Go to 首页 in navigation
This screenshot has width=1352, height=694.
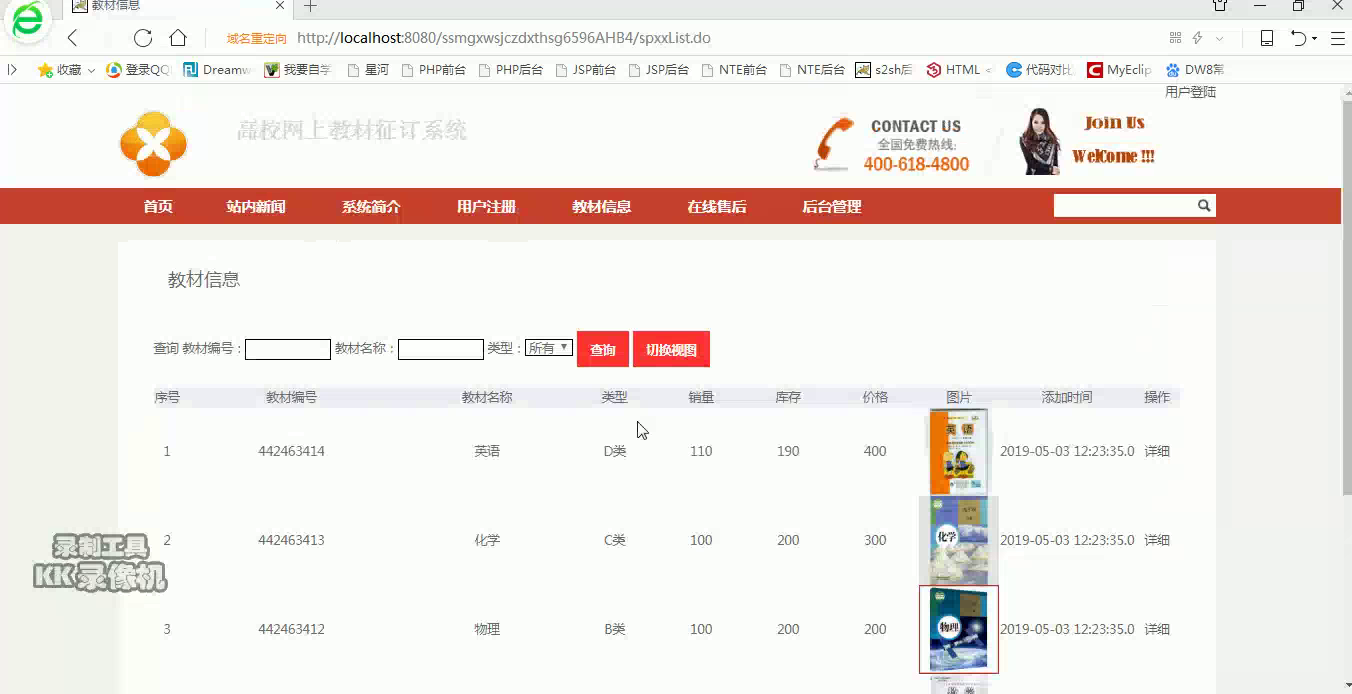pos(158,207)
